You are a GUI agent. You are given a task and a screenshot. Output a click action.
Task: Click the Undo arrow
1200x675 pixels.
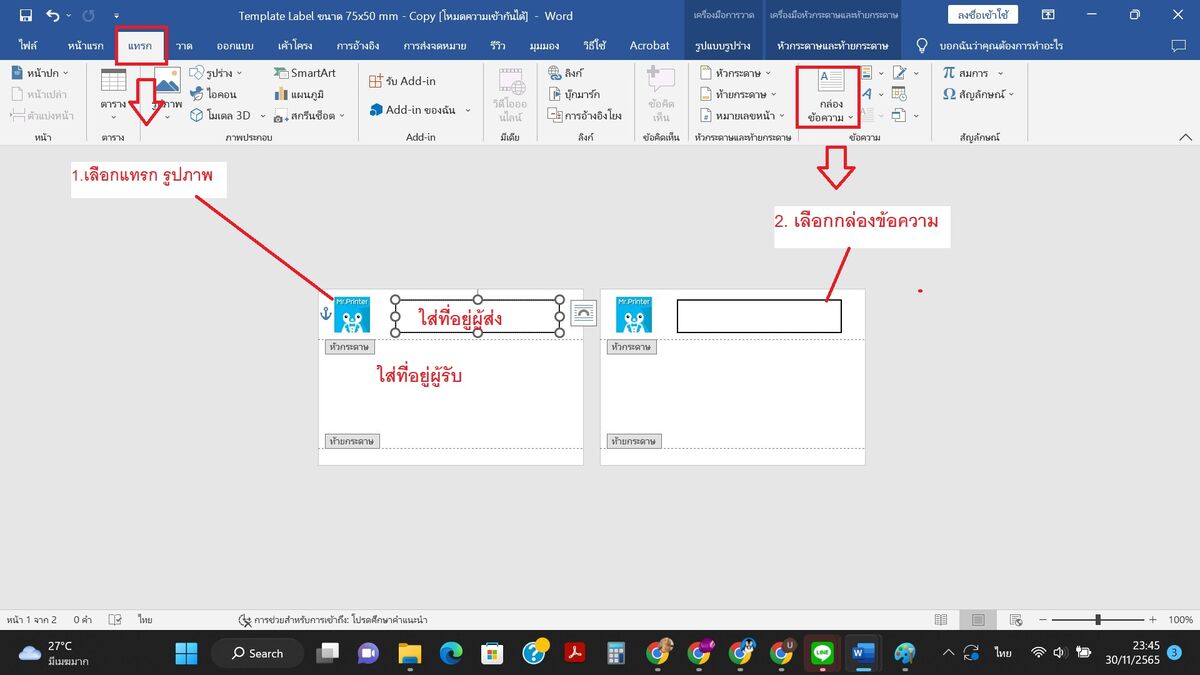53,15
